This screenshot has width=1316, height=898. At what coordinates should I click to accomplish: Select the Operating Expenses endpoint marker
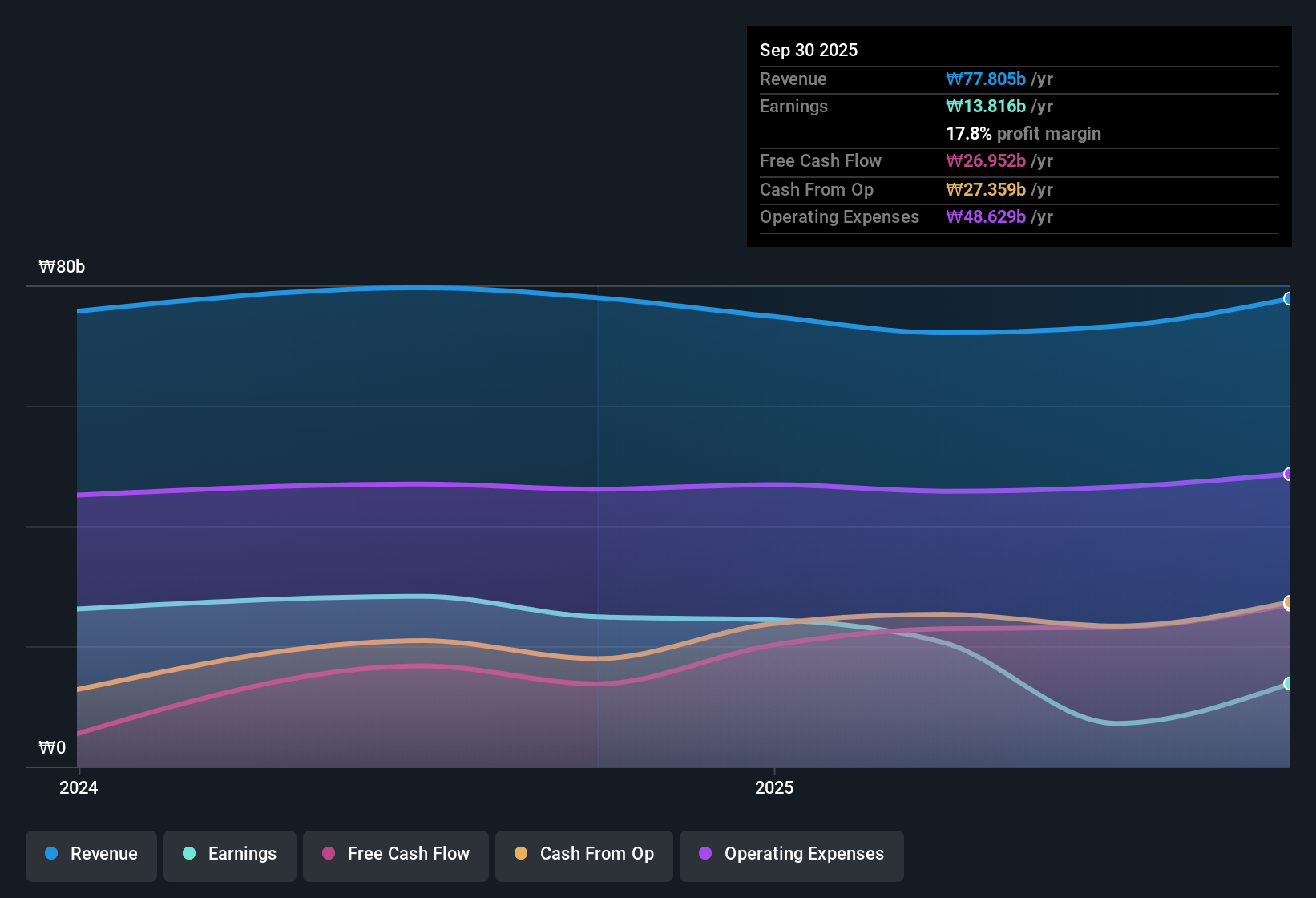click(x=1289, y=475)
